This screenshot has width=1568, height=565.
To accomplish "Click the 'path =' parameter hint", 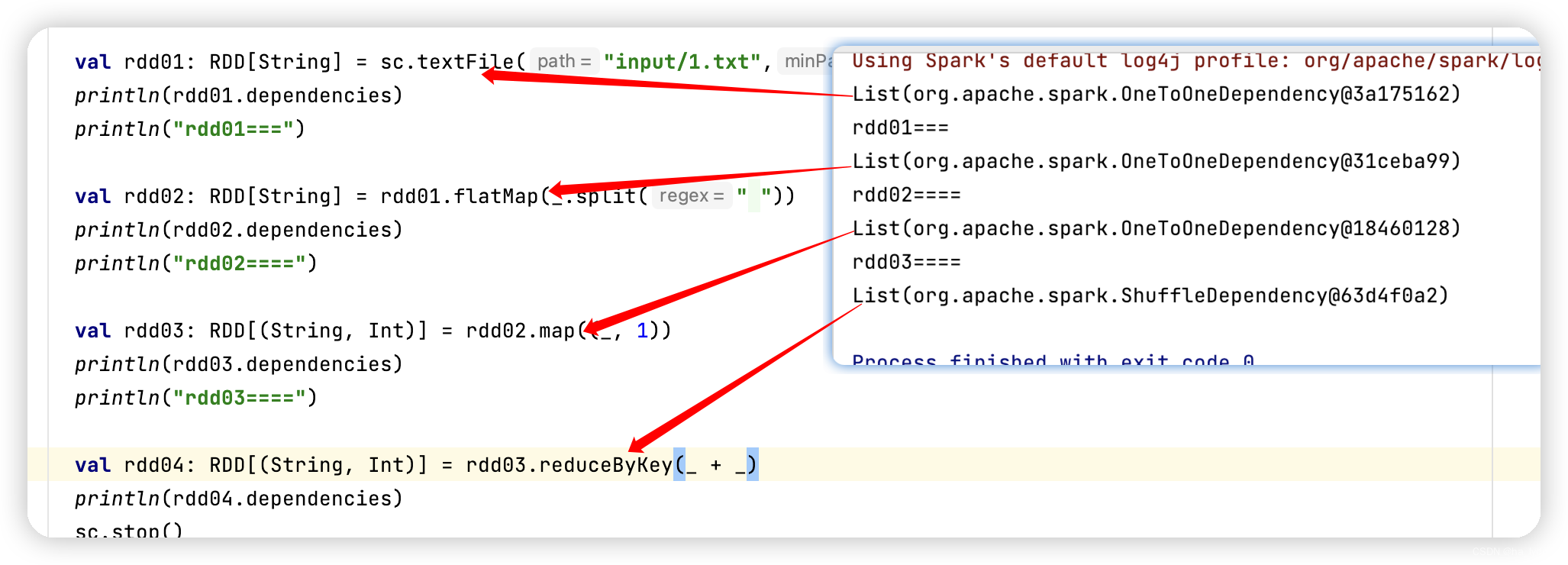I will coord(564,62).
